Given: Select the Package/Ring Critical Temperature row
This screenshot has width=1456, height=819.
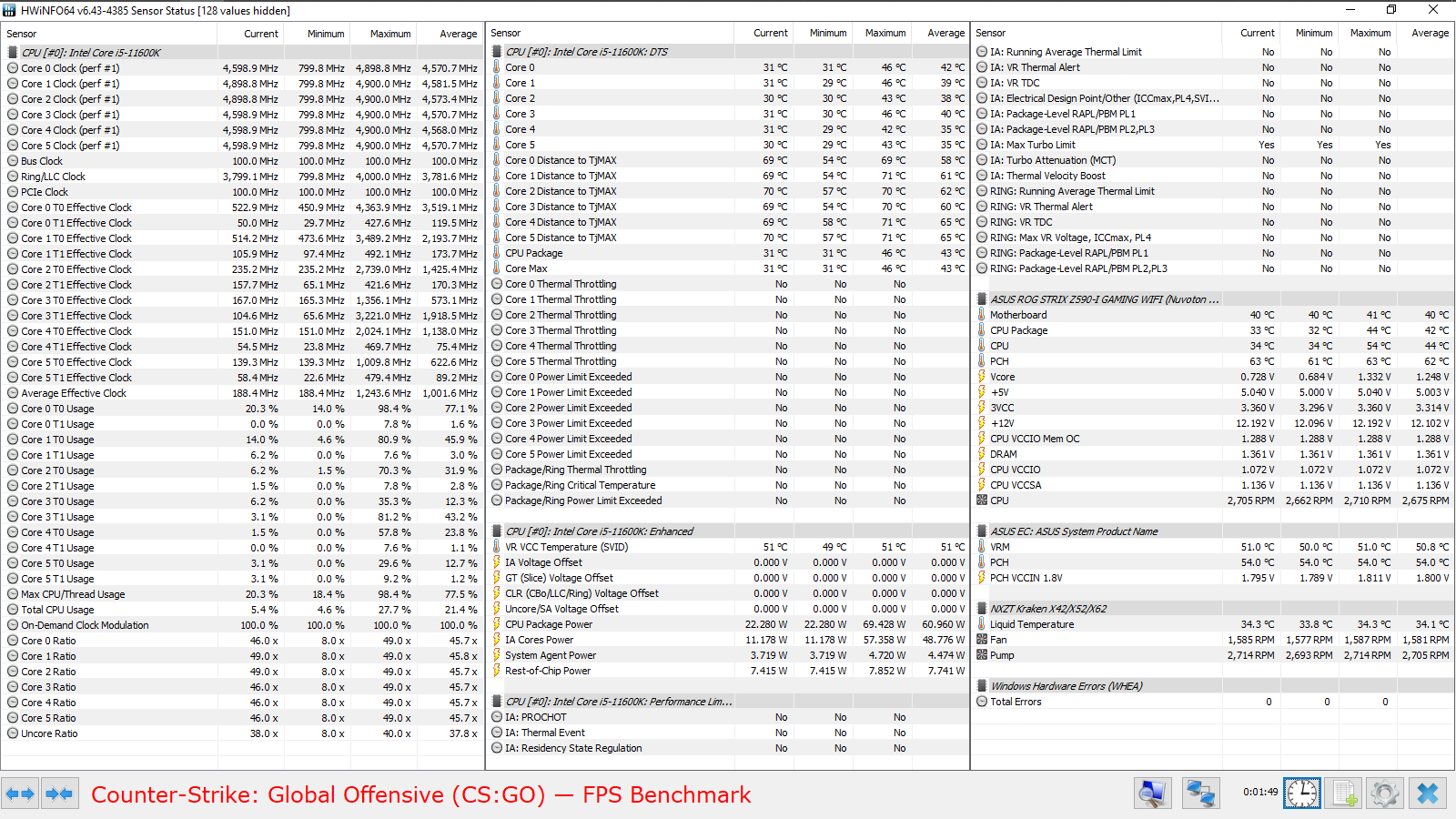Looking at the screenshot, I should click(728, 485).
